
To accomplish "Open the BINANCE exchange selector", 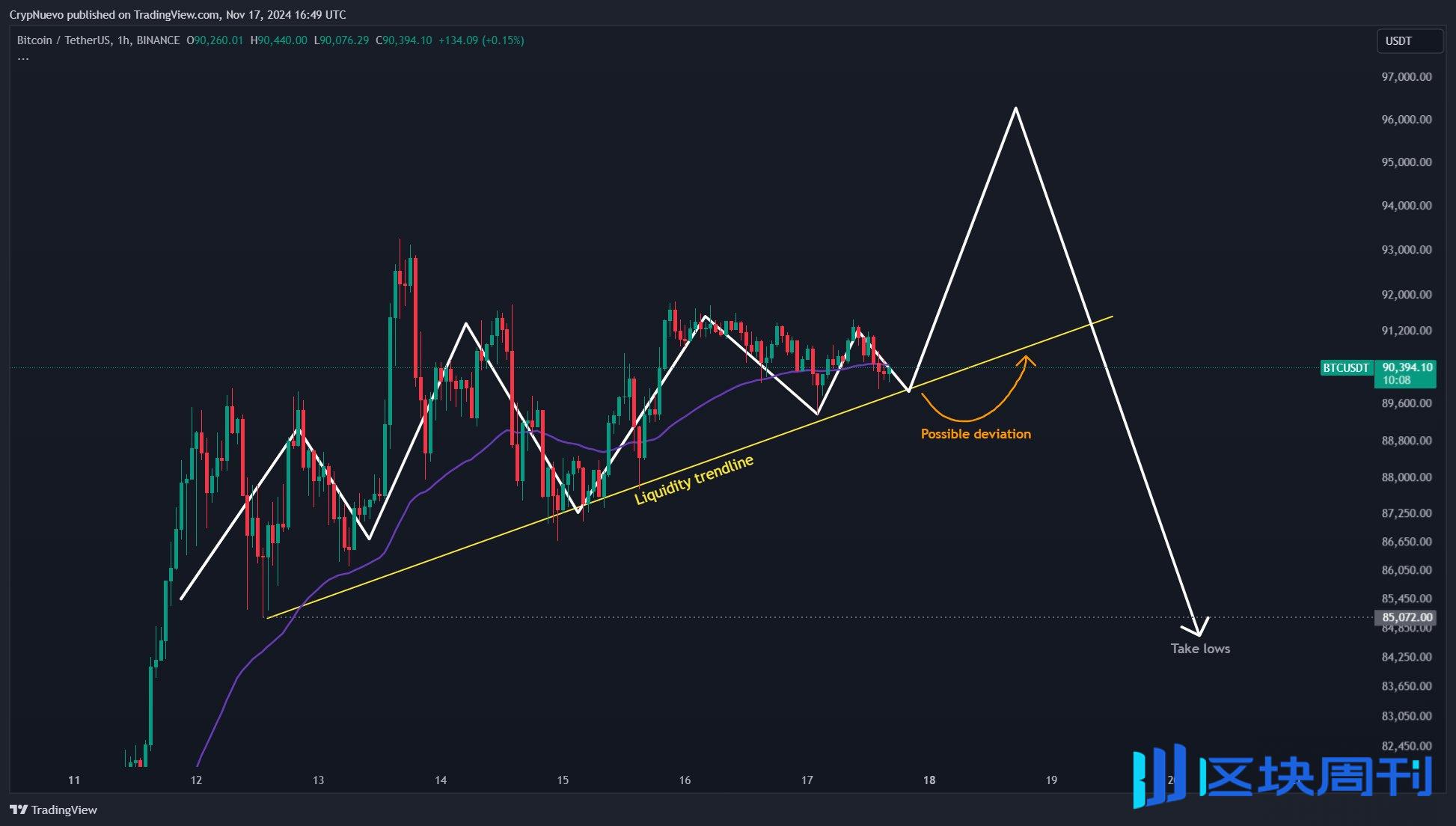I will (157, 40).
